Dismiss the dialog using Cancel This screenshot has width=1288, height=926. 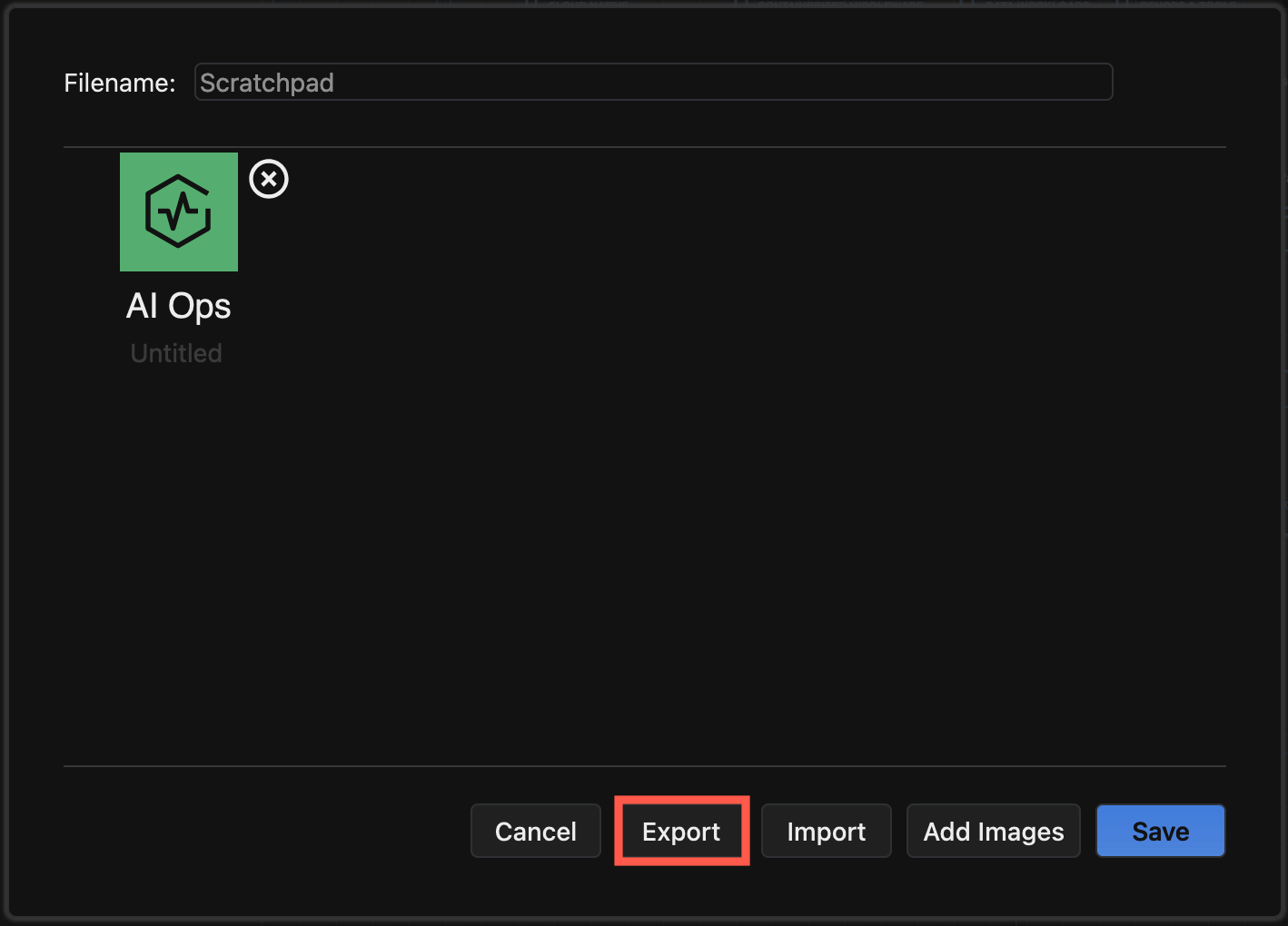coord(535,832)
